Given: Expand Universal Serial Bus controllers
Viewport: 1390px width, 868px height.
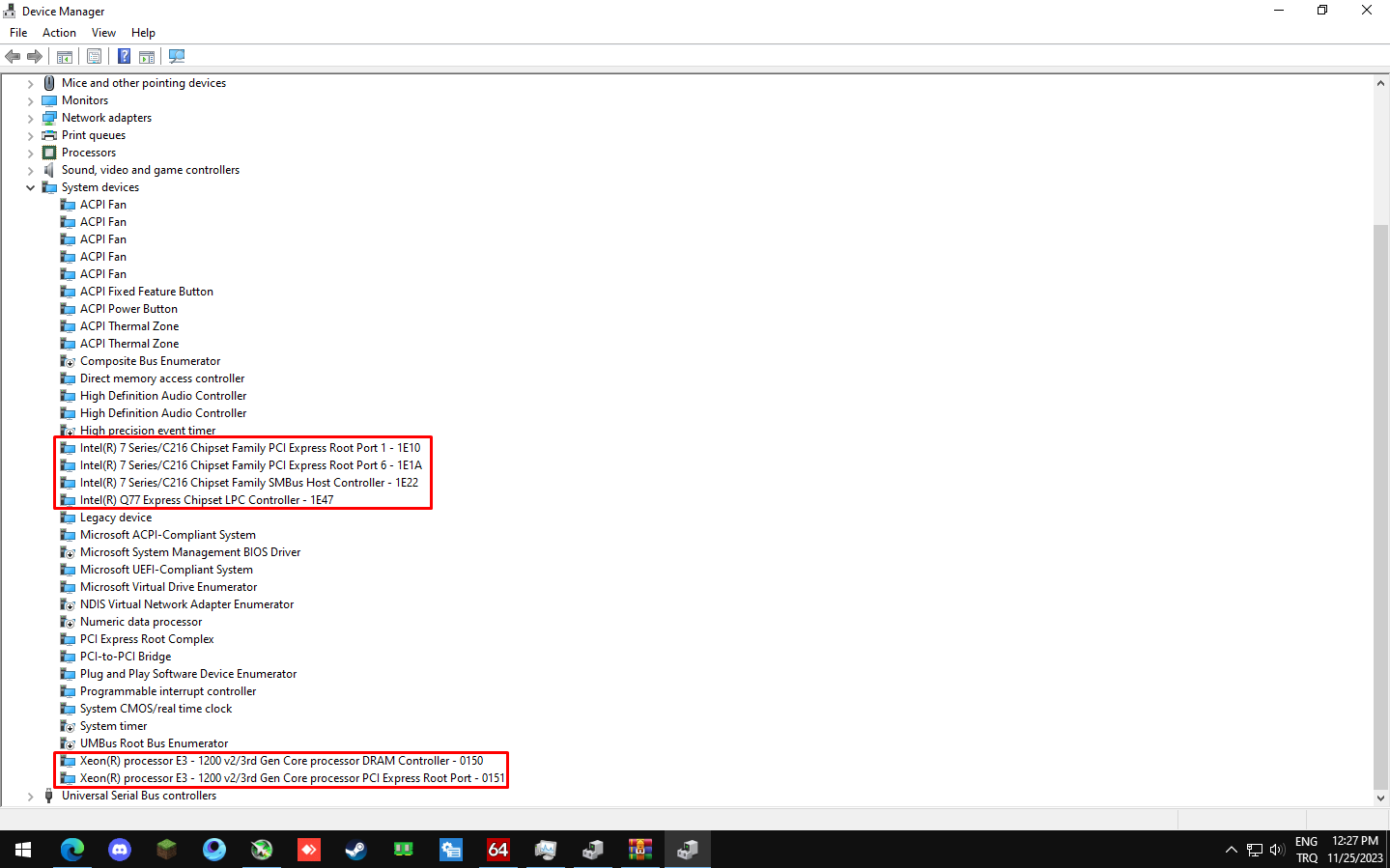Looking at the screenshot, I should [x=31, y=797].
